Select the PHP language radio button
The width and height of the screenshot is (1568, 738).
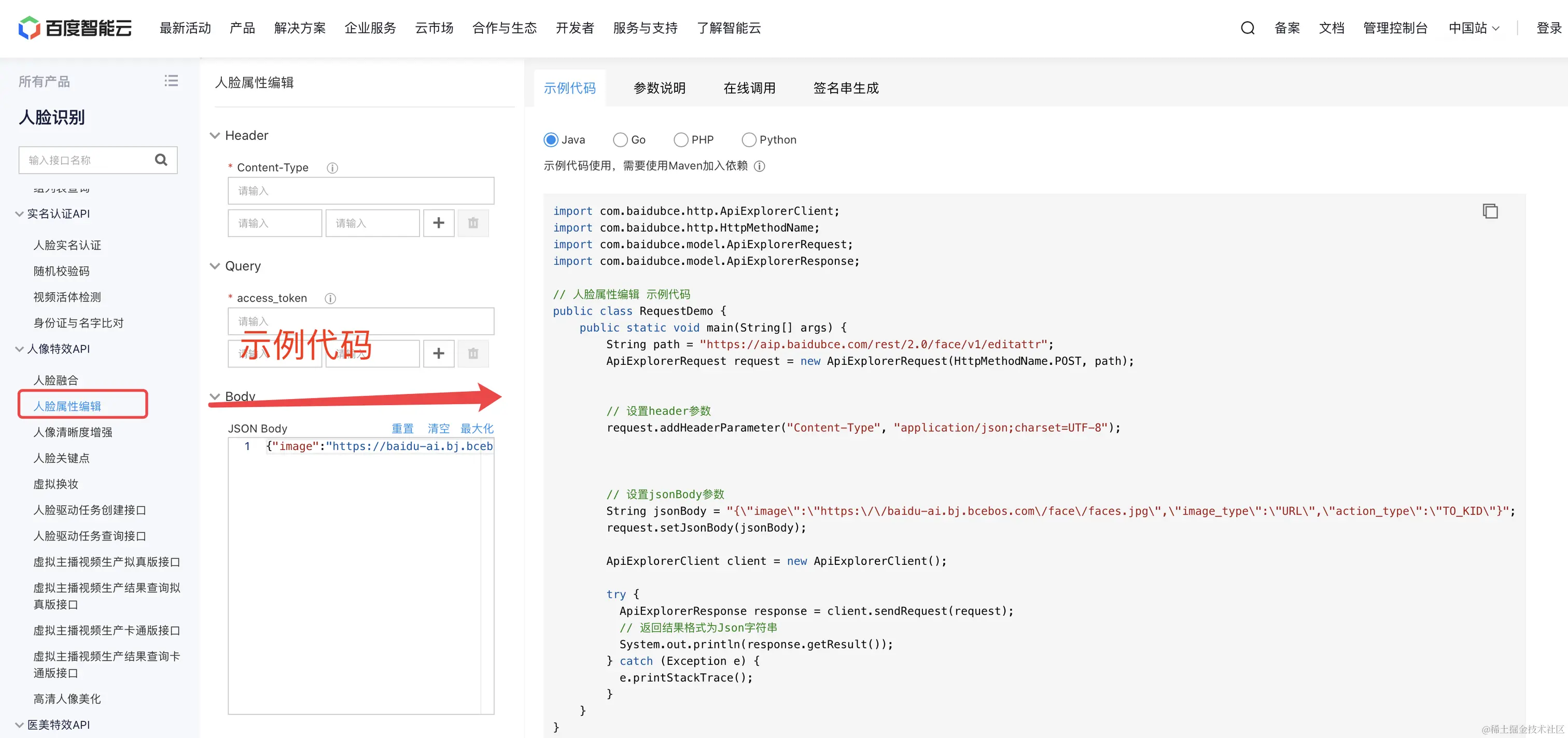pos(680,140)
